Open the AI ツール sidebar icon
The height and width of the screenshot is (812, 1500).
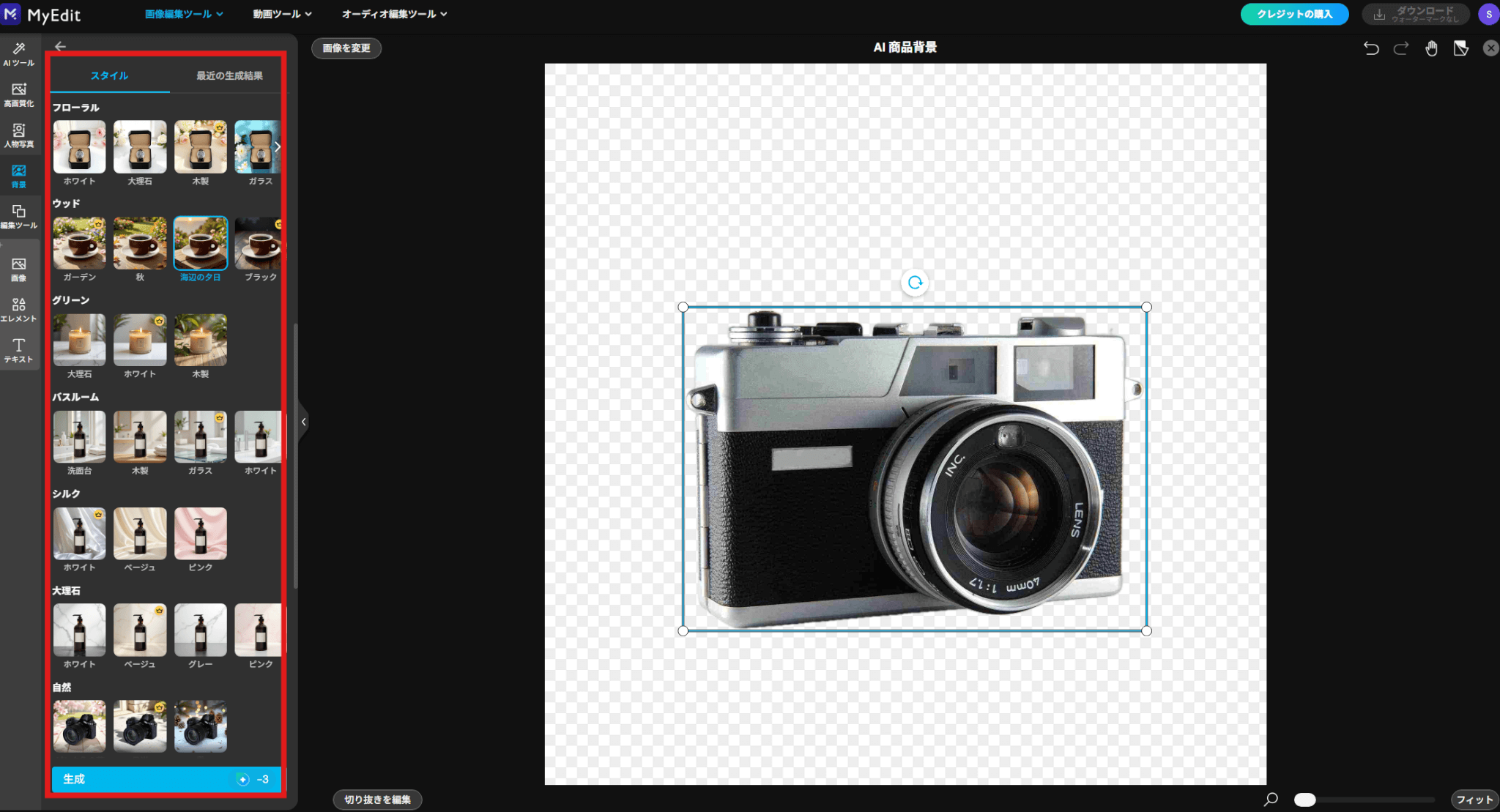(x=19, y=53)
